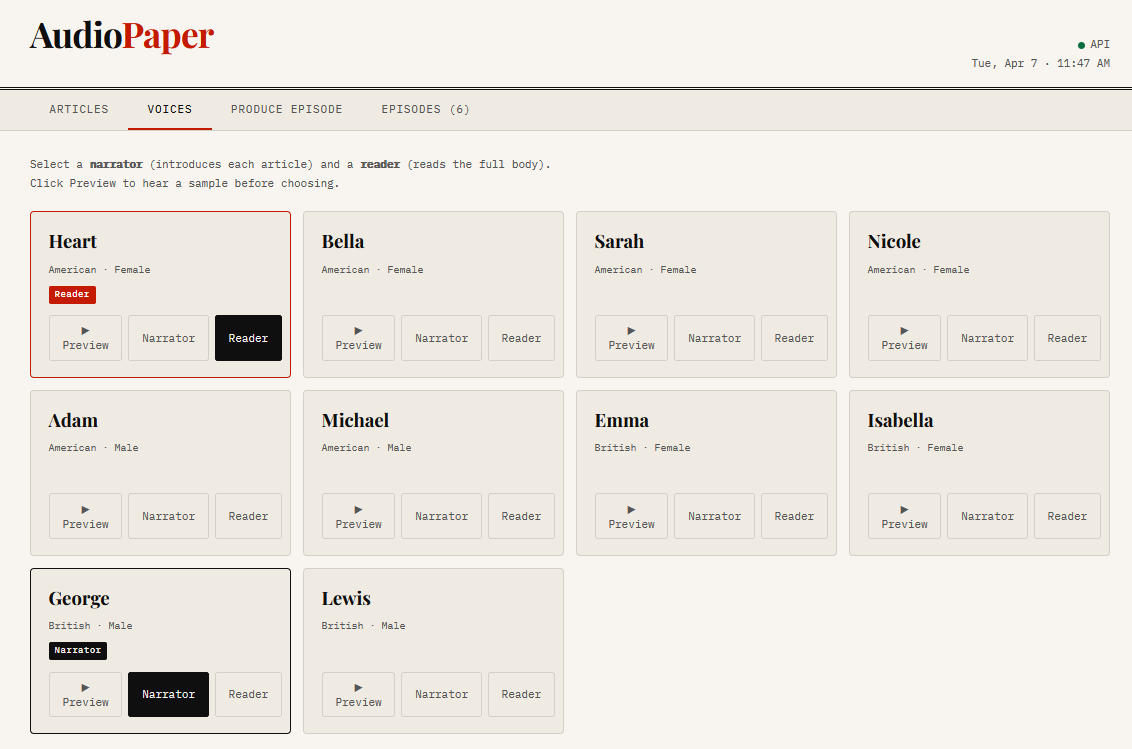Preview Sarah's American female voice
The width and height of the screenshot is (1132, 749).
[x=631, y=338]
